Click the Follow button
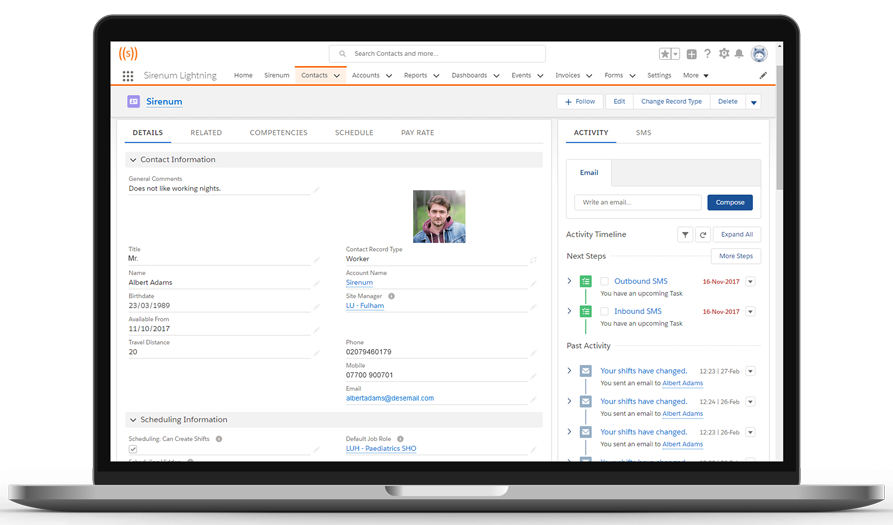This screenshot has height=525, width=893. pyautogui.click(x=580, y=102)
